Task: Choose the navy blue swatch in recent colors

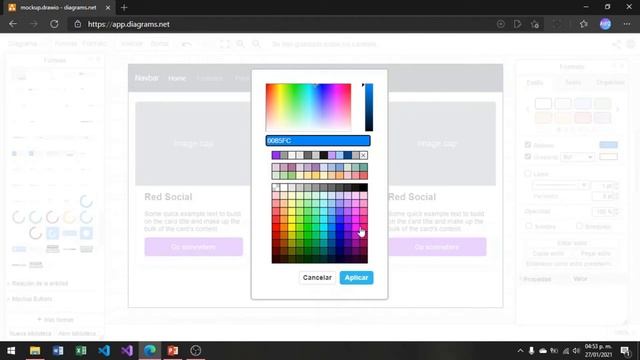Action: (347, 156)
